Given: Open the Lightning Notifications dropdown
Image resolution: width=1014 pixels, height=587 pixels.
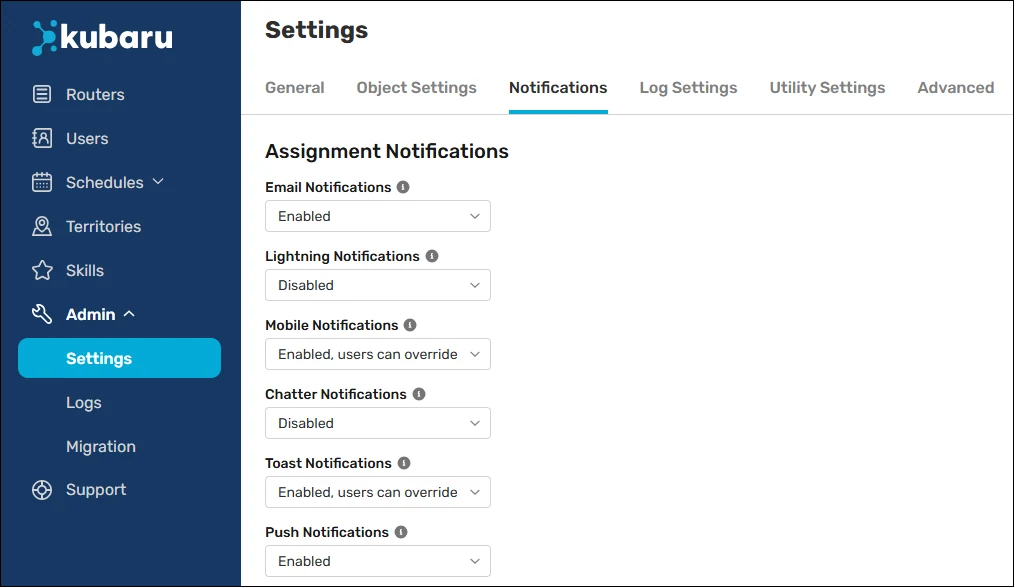Looking at the screenshot, I should pos(378,285).
